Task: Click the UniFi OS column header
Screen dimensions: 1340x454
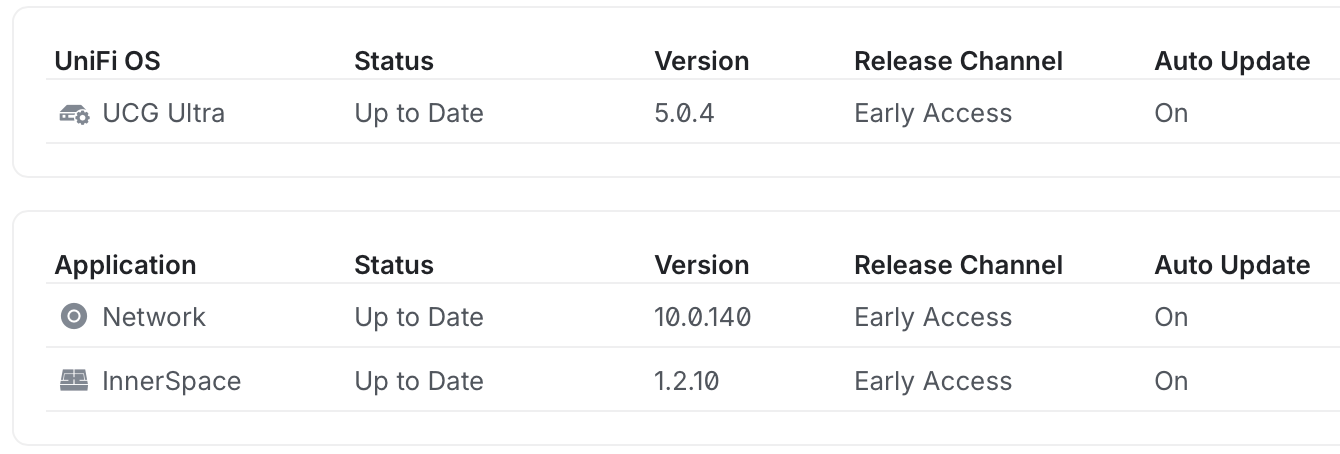Action: point(107,61)
